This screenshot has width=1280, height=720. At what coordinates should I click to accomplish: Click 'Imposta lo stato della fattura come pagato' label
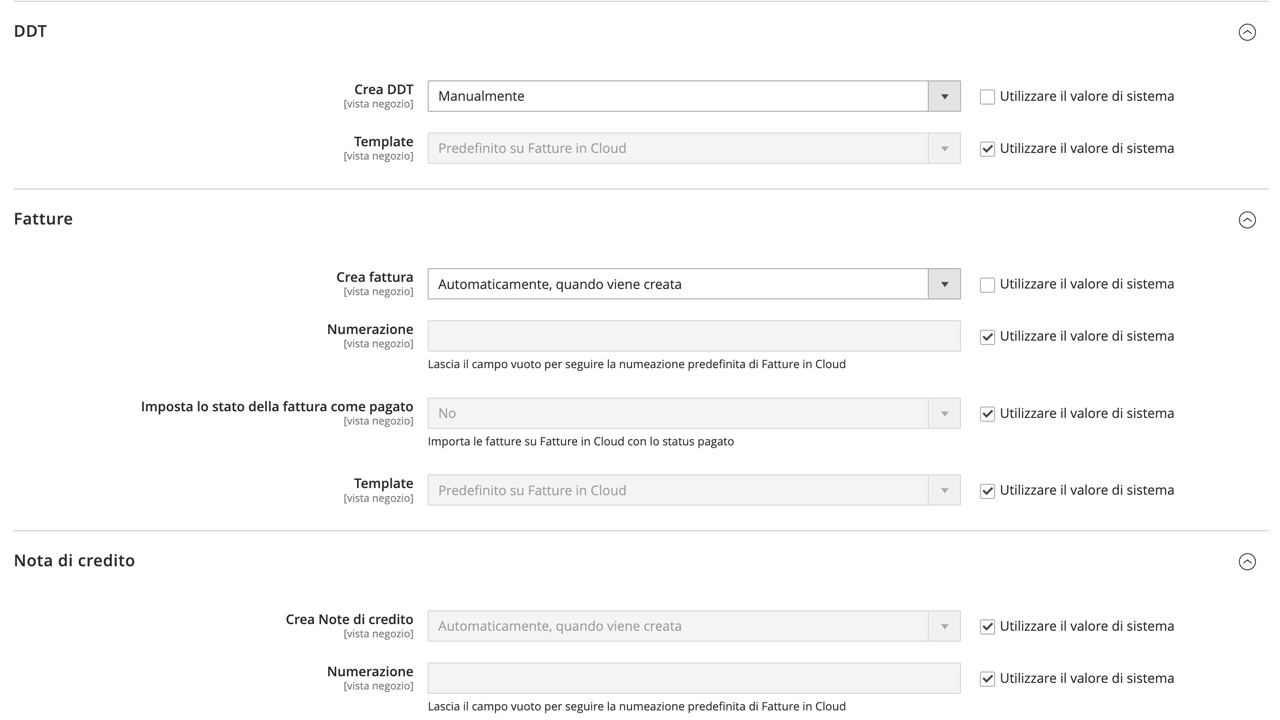point(277,407)
